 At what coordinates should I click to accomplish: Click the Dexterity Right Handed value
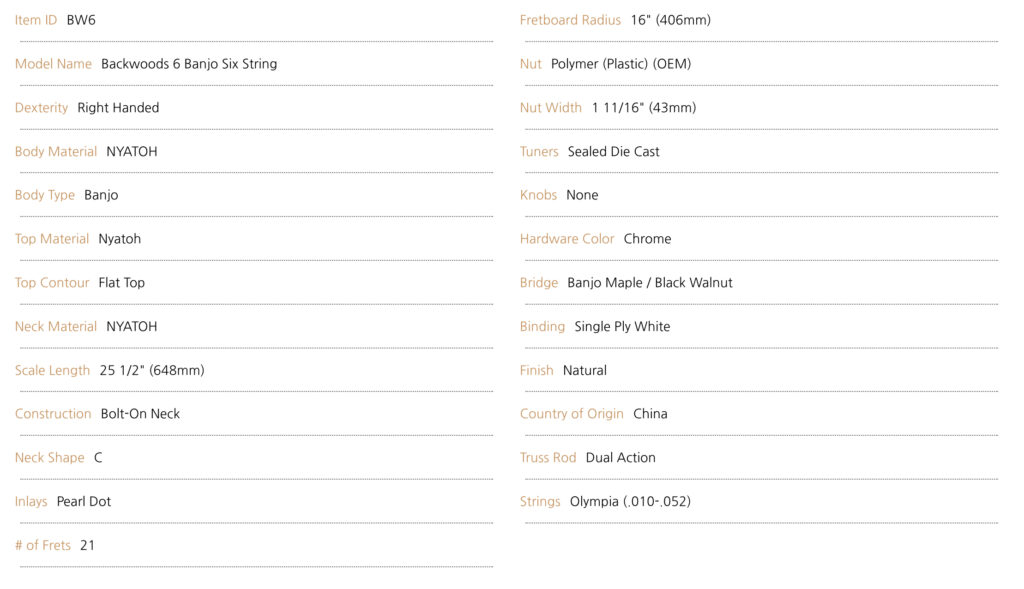pyautogui.click(x=118, y=108)
